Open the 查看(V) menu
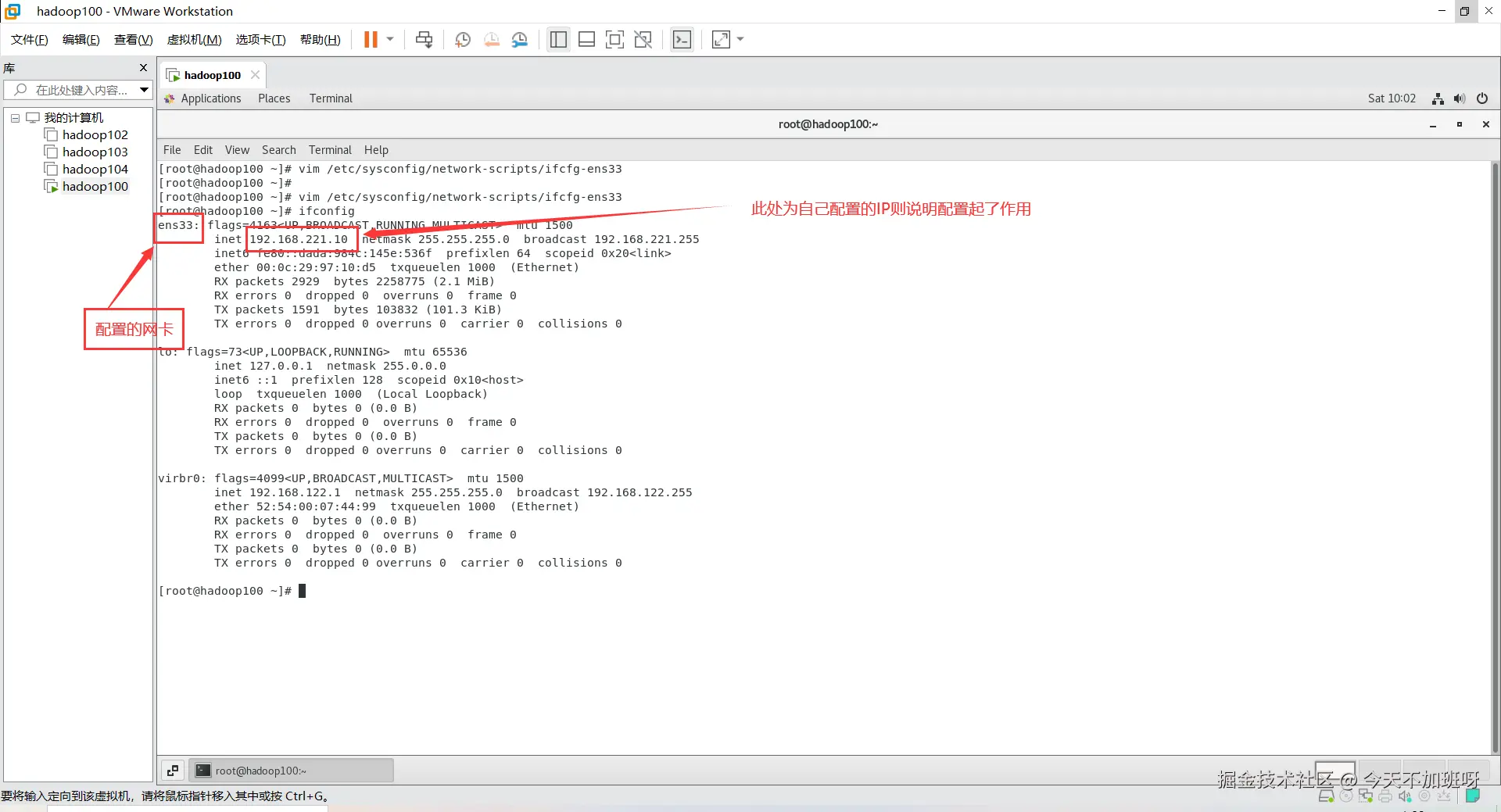This screenshot has width=1501, height=812. [x=133, y=40]
